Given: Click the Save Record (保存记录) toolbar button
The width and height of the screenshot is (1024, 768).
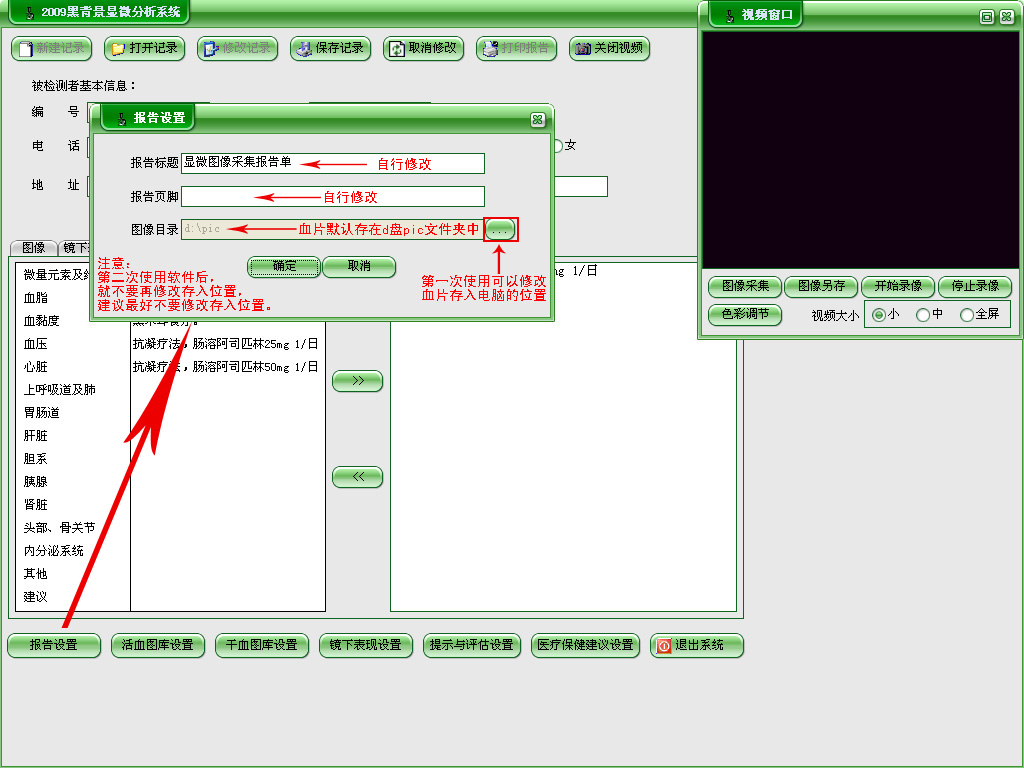Looking at the screenshot, I should (x=331, y=48).
